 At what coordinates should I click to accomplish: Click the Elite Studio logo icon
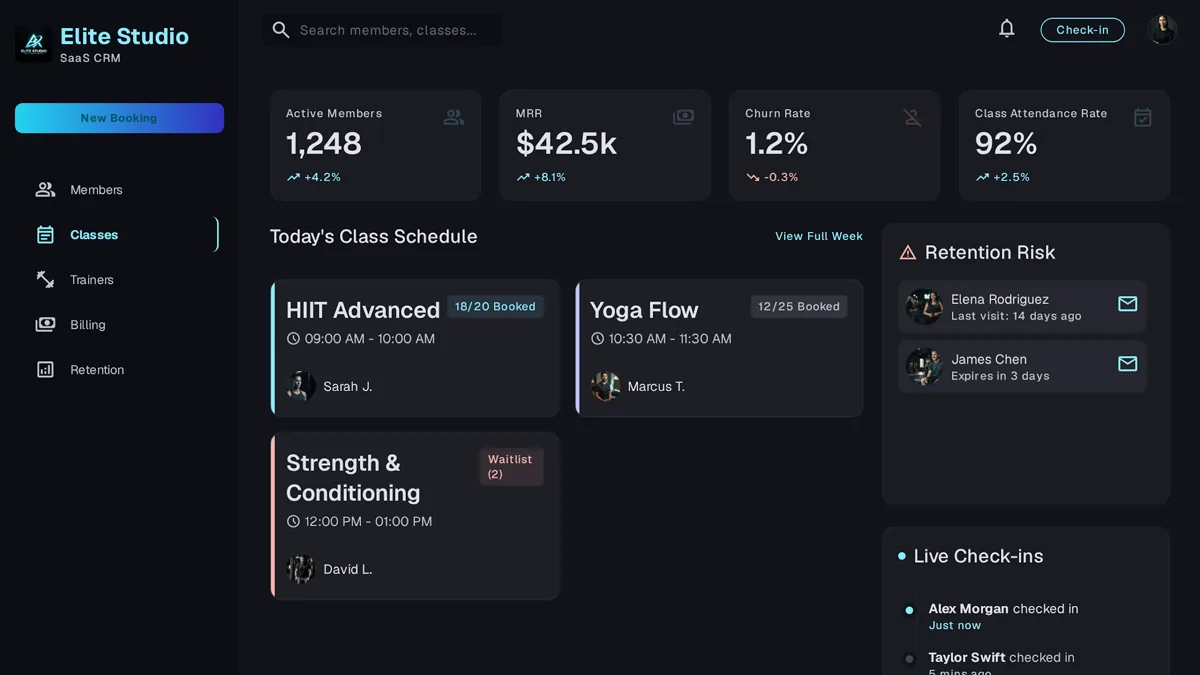(34, 44)
